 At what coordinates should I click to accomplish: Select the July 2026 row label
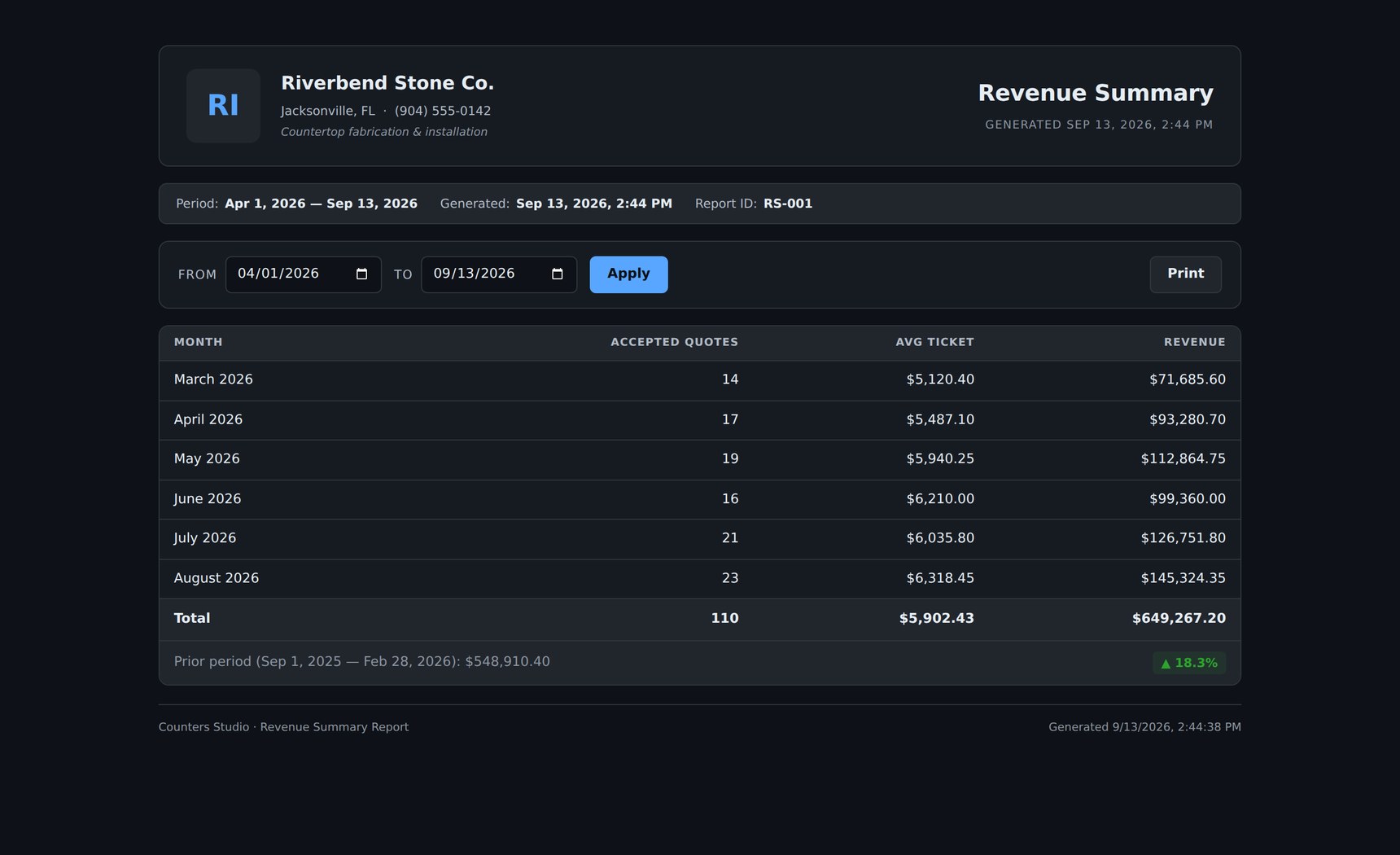click(204, 538)
